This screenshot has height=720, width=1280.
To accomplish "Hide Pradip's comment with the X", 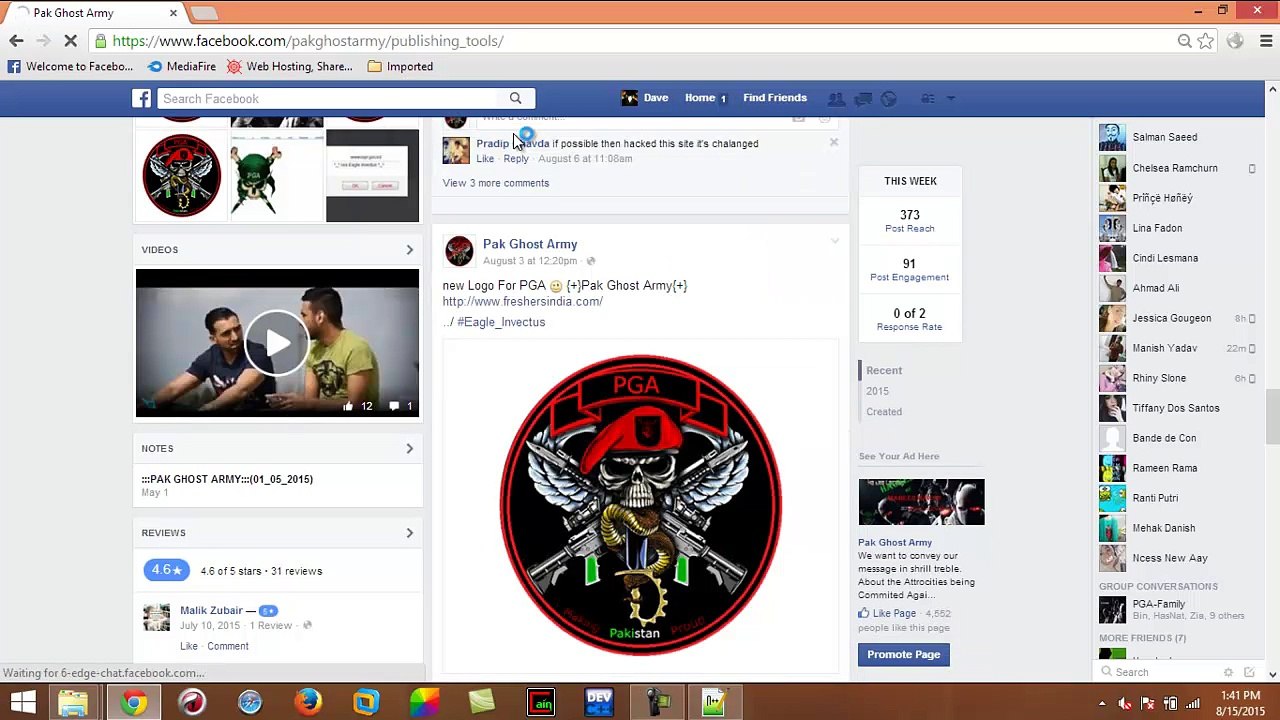I will (x=833, y=142).
